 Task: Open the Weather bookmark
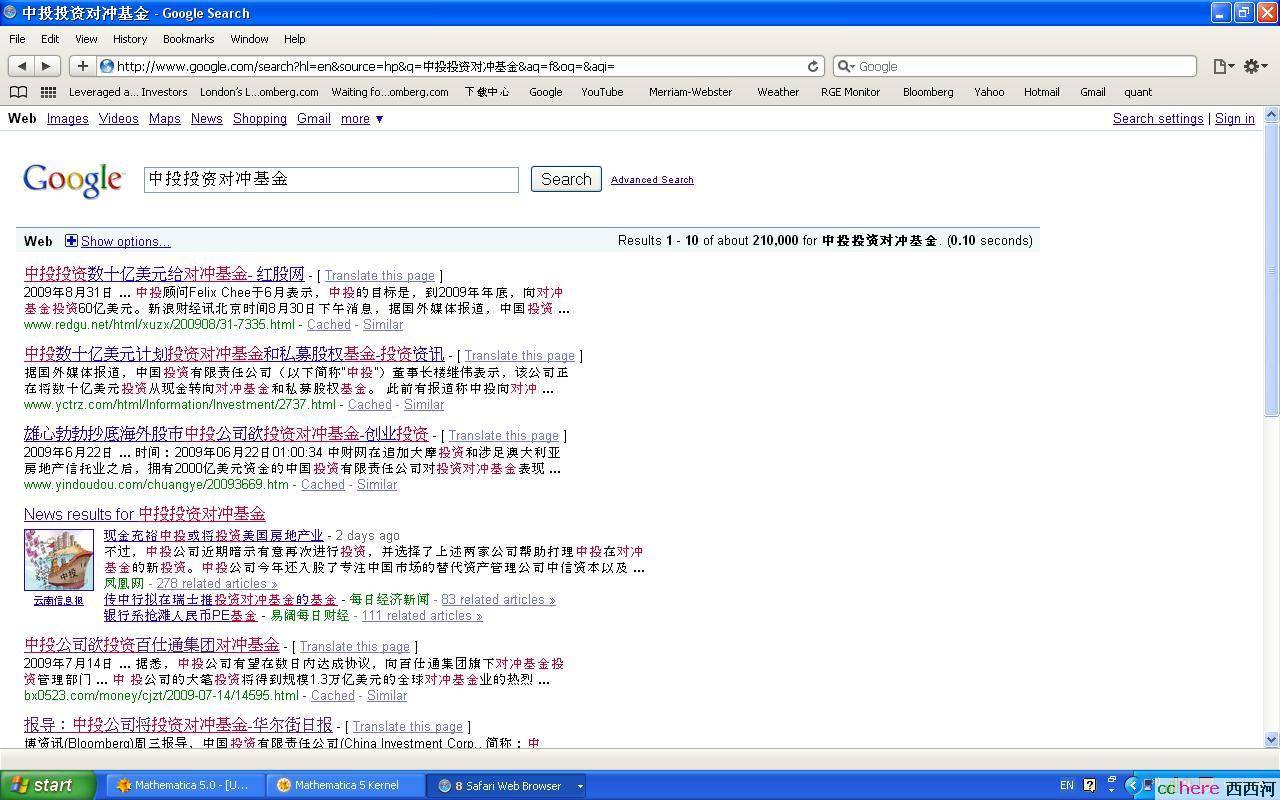pos(778,92)
